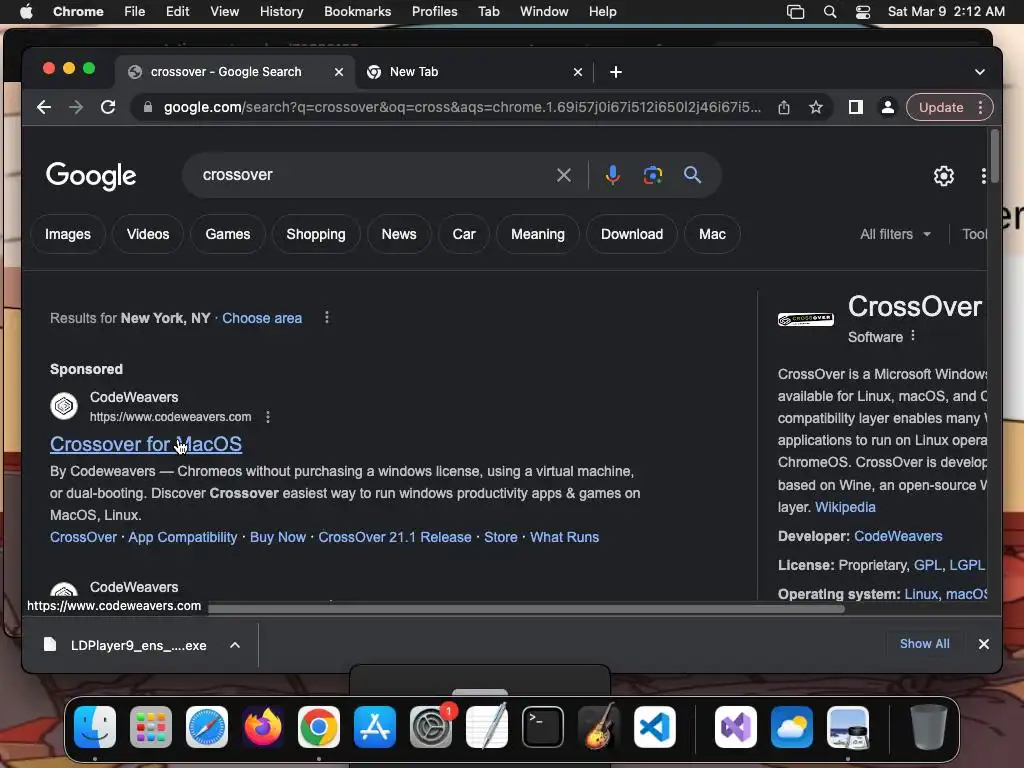
Task: Click the horizontal page scrollbar
Action: 526,609
